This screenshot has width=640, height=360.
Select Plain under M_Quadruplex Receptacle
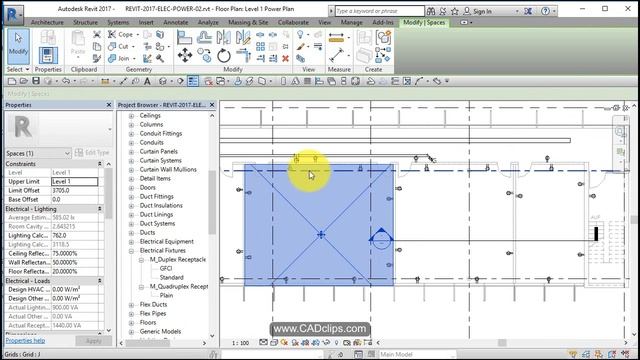[166, 296]
